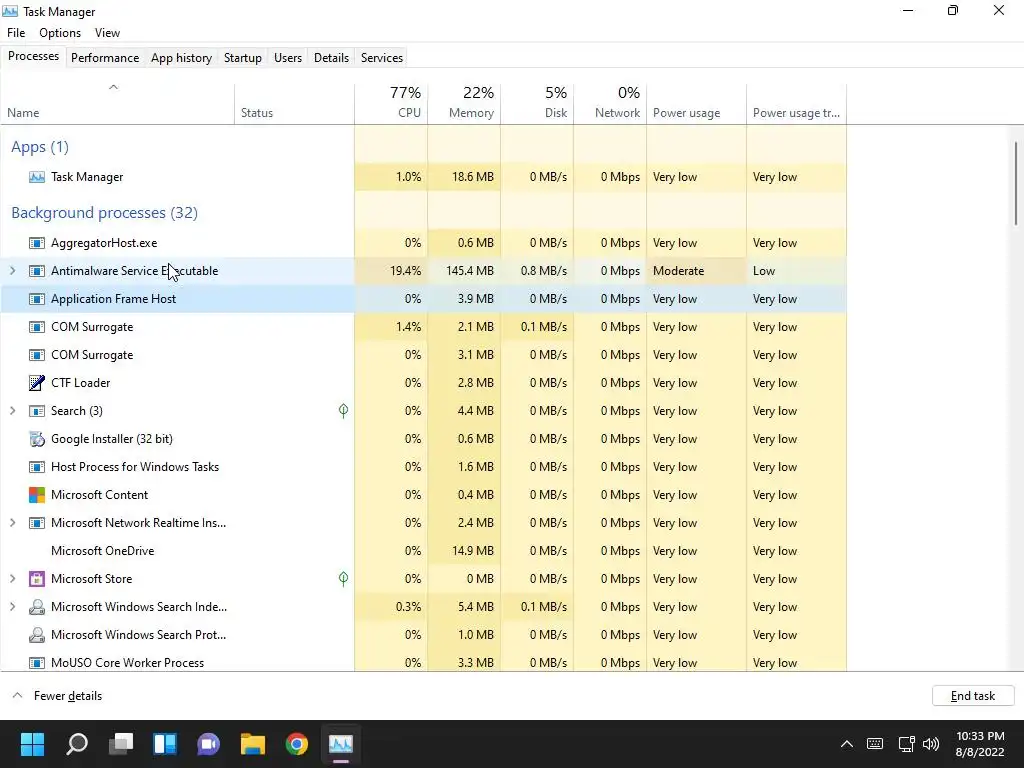Image resolution: width=1024 pixels, height=768 pixels.
Task: Expand Microsoft Windows Search Indexer group
Action: tap(12, 607)
